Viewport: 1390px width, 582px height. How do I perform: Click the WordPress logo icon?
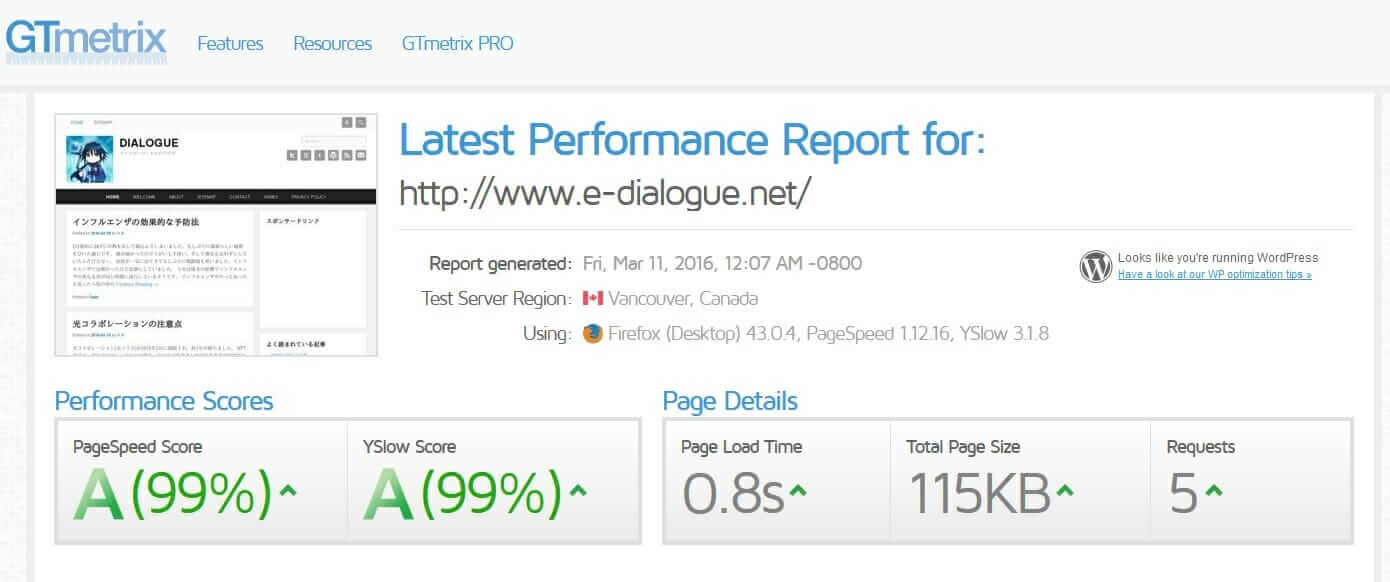point(1096,266)
